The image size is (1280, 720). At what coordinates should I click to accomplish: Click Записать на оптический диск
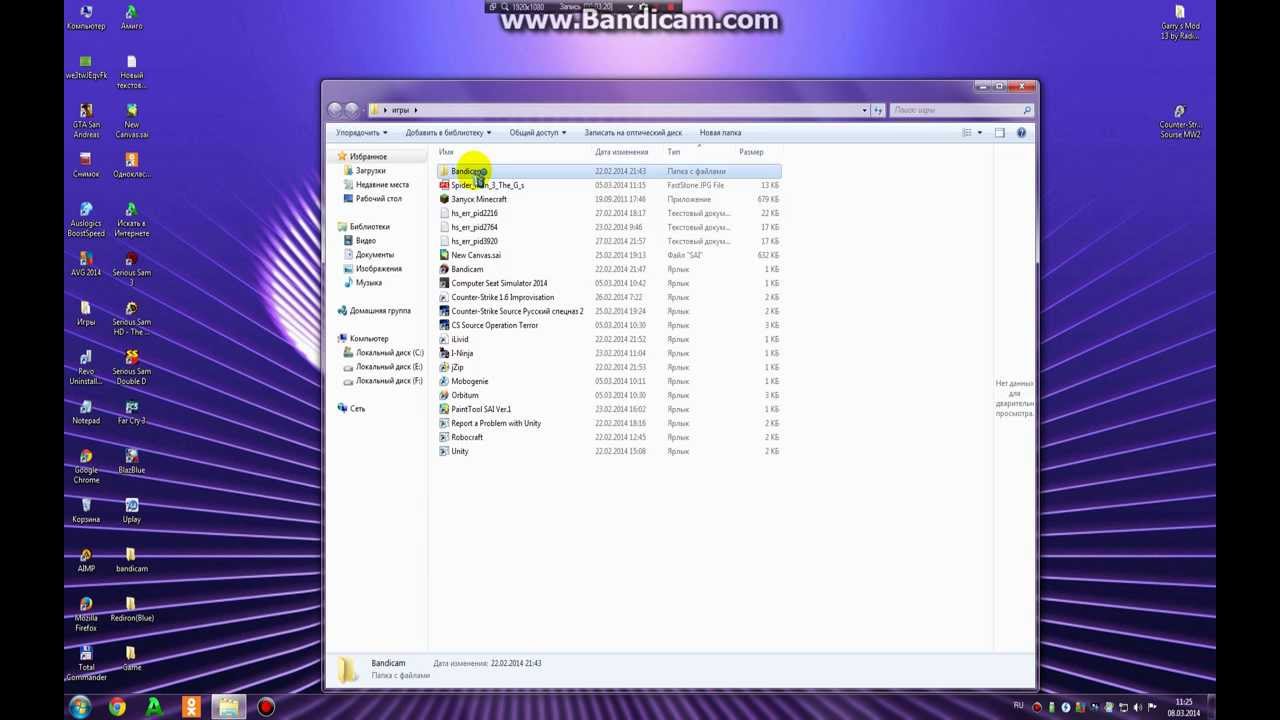click(x=633, y=132)
